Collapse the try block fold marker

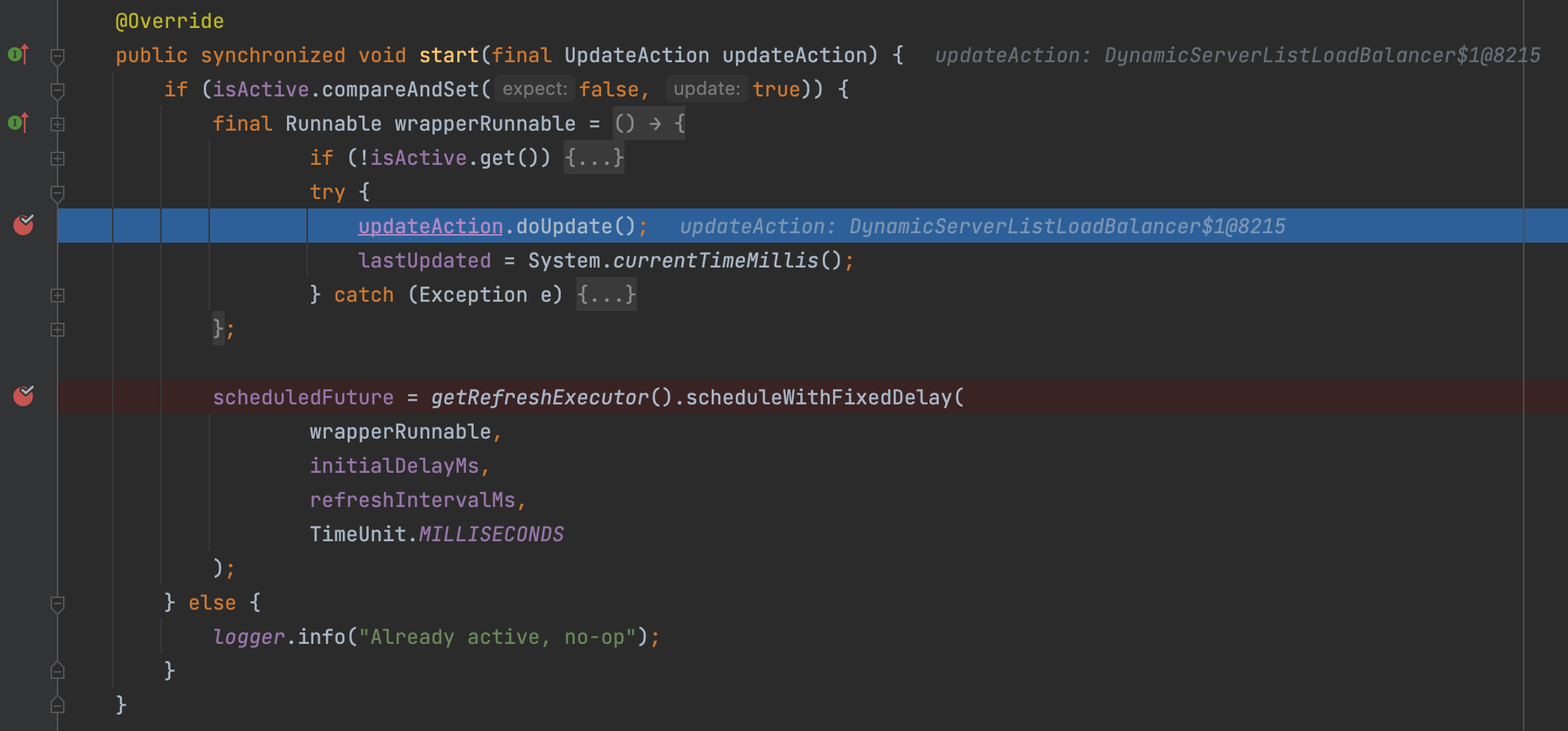(57, 193)
